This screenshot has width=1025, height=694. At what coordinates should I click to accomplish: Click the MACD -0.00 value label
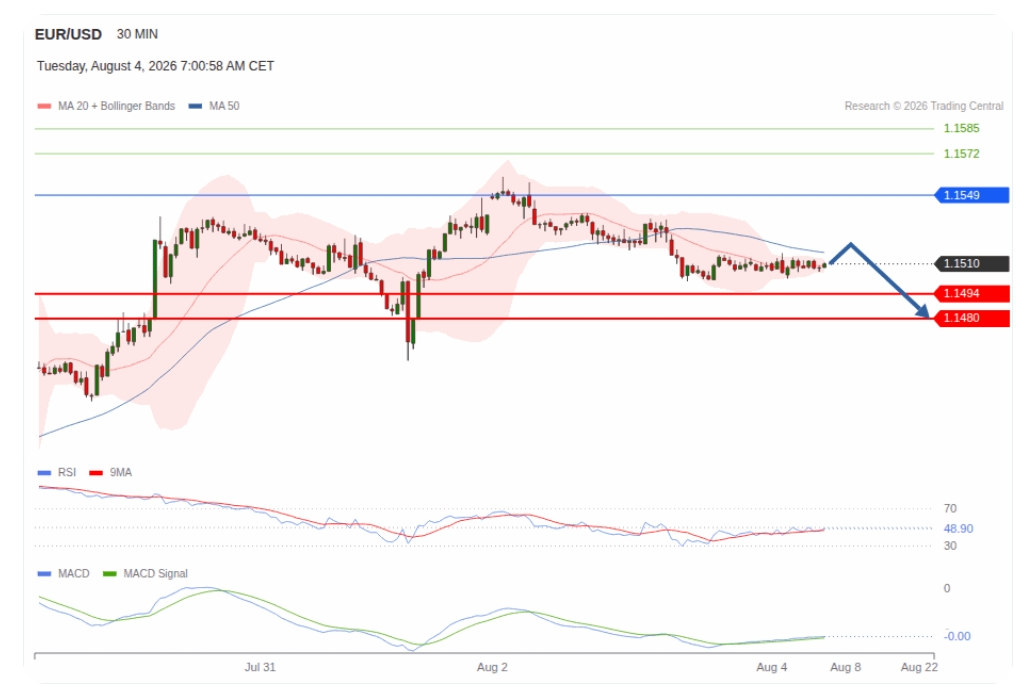(958, 636)
